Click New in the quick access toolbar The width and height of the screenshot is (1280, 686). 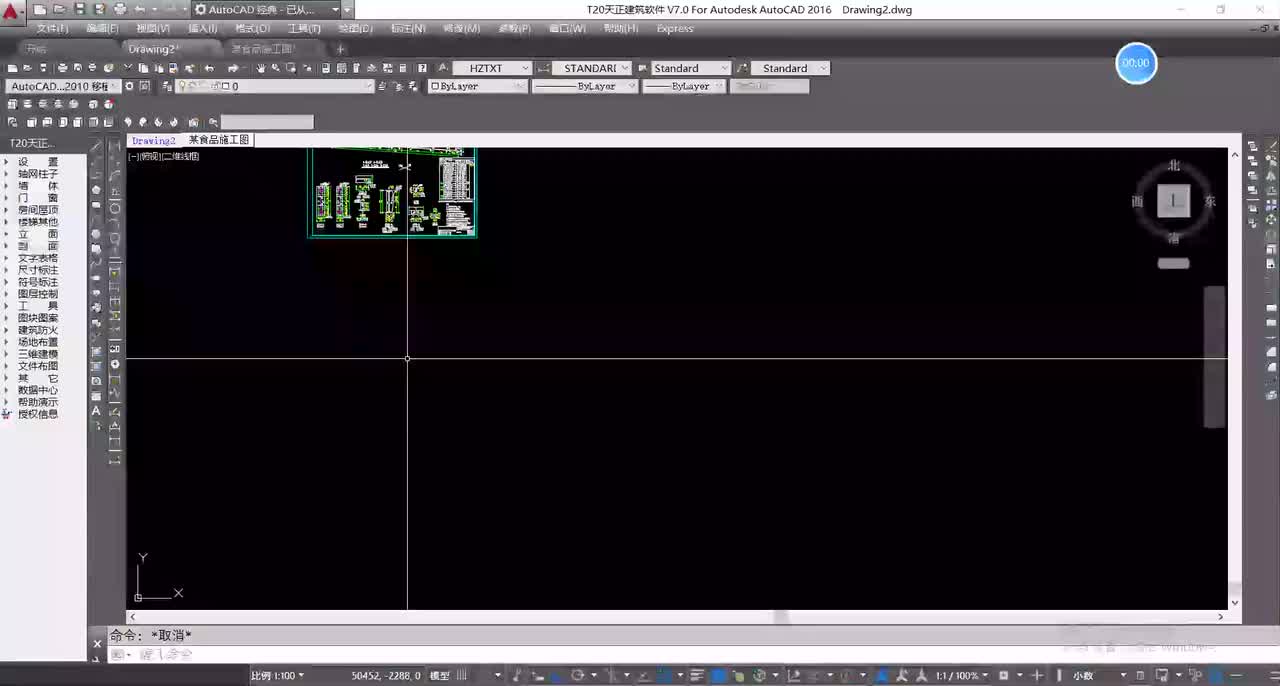[39, 9]
